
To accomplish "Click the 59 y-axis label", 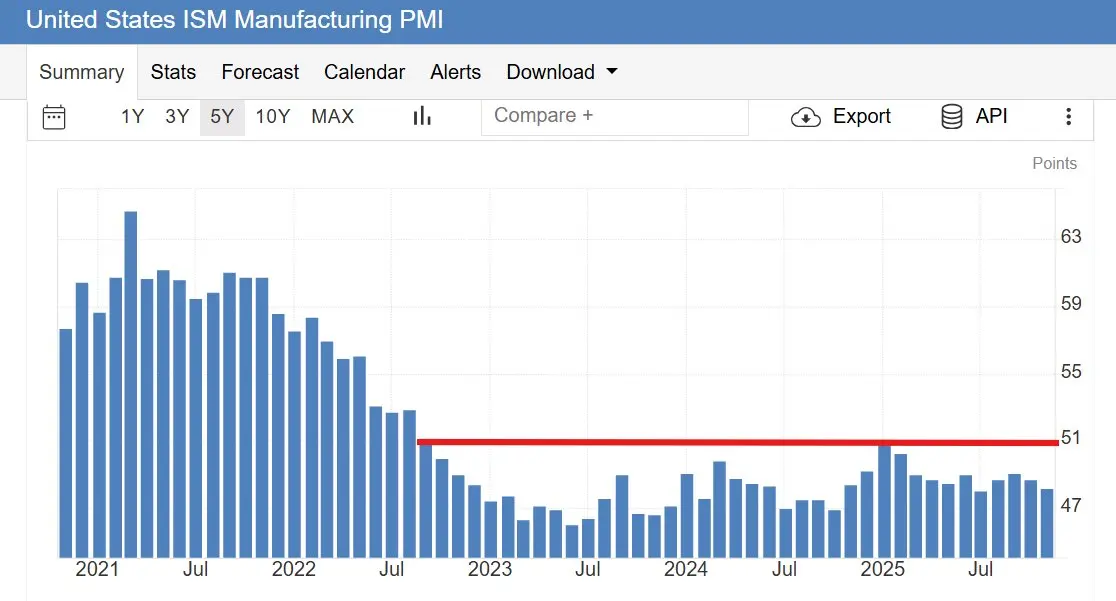I will (x=1070, y=303).
